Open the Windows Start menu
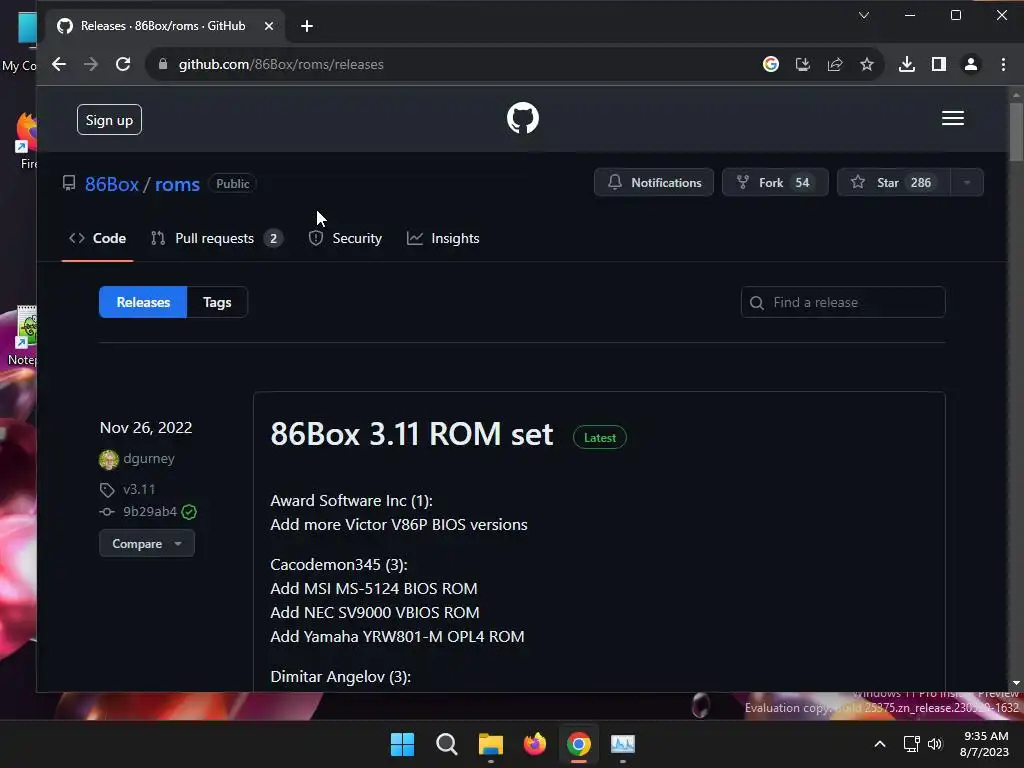Viewport: 1024px width, 768px height. pyautogui.click(x=402, y=744)
